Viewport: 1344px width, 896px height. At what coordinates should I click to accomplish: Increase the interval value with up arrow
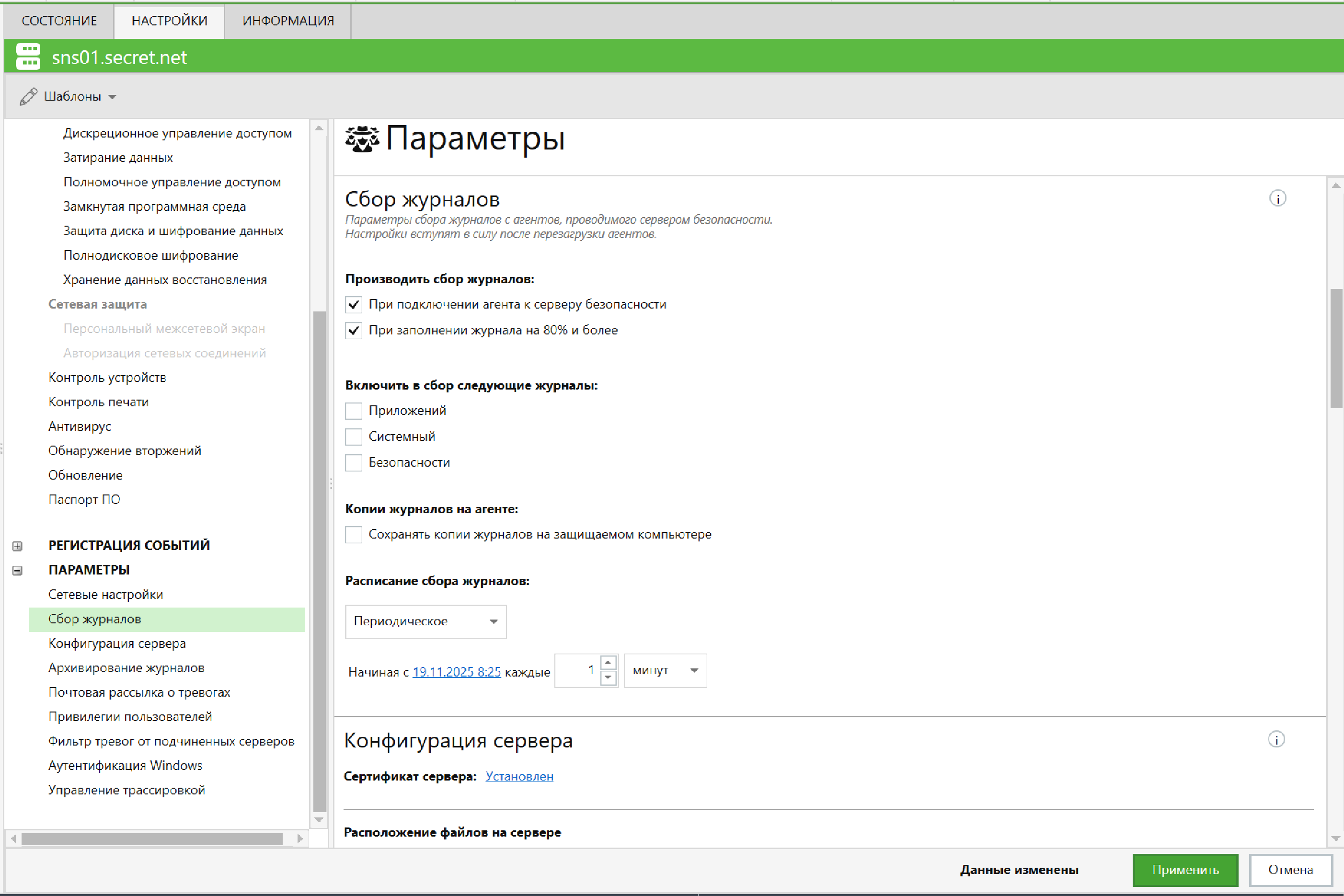[x=608, y=663]
